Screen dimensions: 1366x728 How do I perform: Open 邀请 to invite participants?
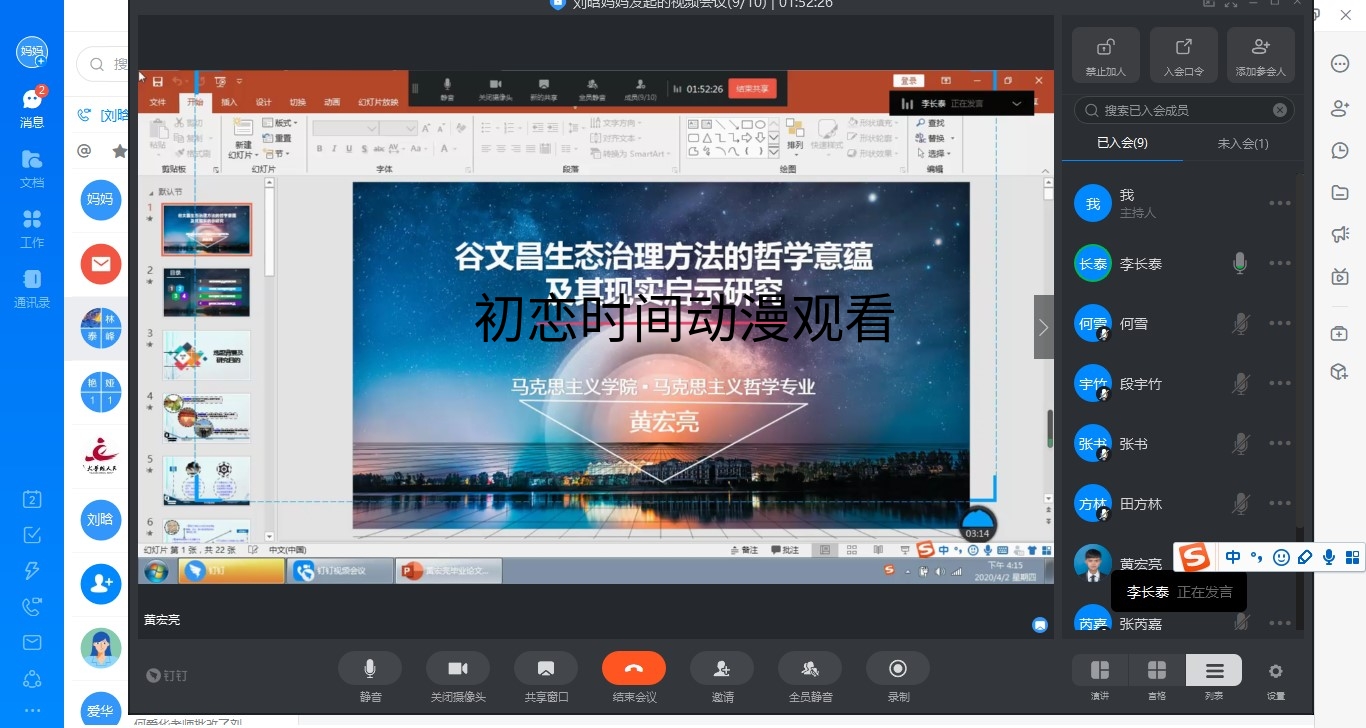722,668
